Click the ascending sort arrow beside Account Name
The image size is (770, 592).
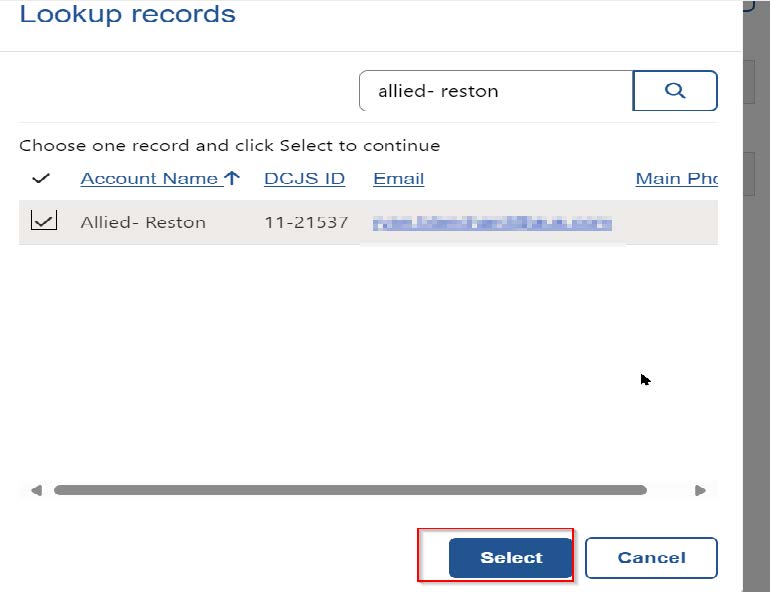click(232, 178)
